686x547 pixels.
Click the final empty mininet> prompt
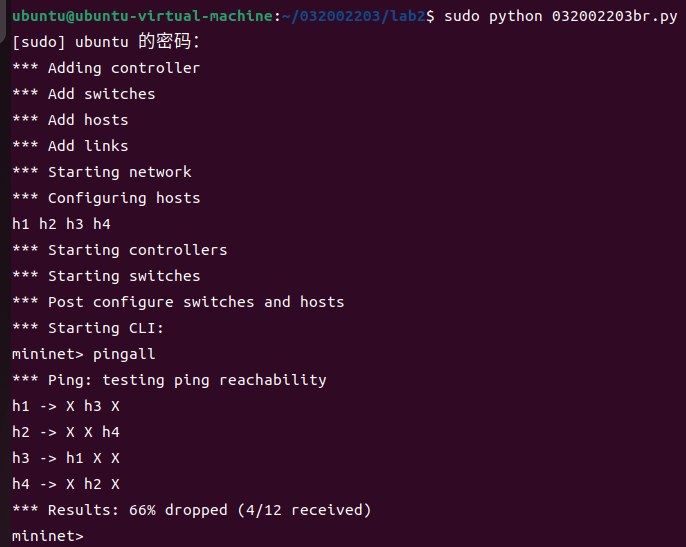[48, 536]
